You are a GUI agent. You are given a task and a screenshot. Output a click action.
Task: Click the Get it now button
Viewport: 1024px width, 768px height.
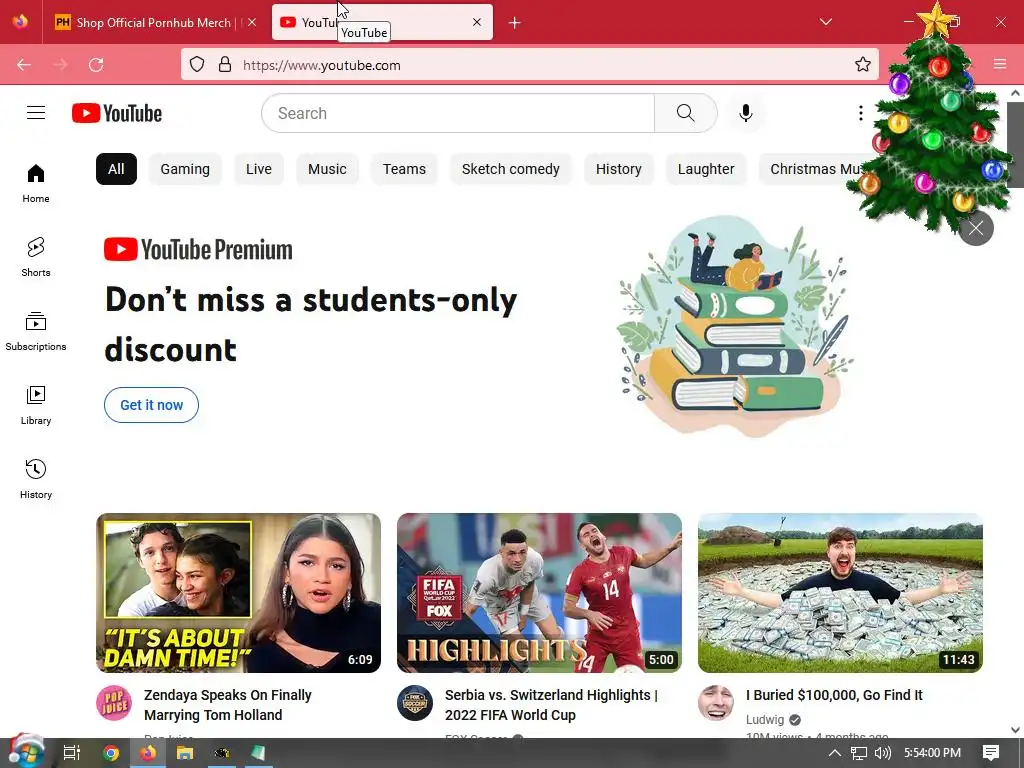152,405
